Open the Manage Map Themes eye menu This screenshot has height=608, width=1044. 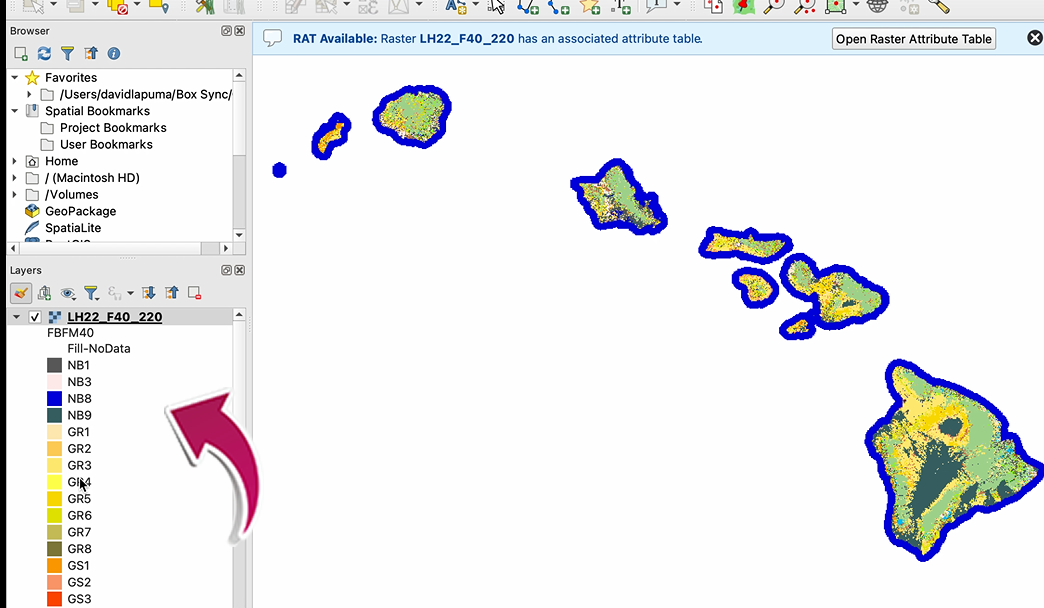(x=67, y=293)
